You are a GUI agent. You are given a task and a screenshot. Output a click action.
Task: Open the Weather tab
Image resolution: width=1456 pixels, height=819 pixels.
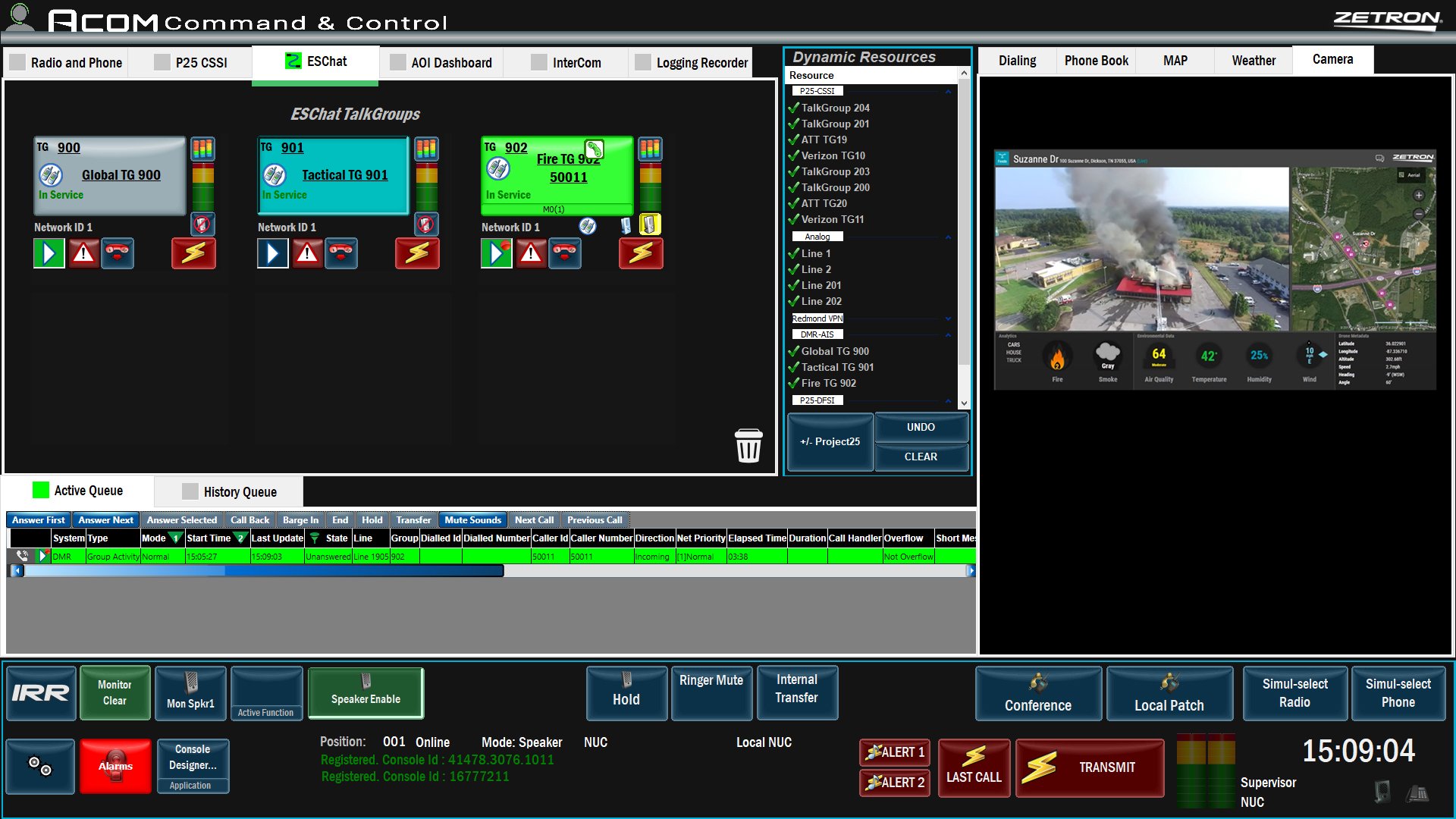pyautogui.click(x=1253, y=61)
